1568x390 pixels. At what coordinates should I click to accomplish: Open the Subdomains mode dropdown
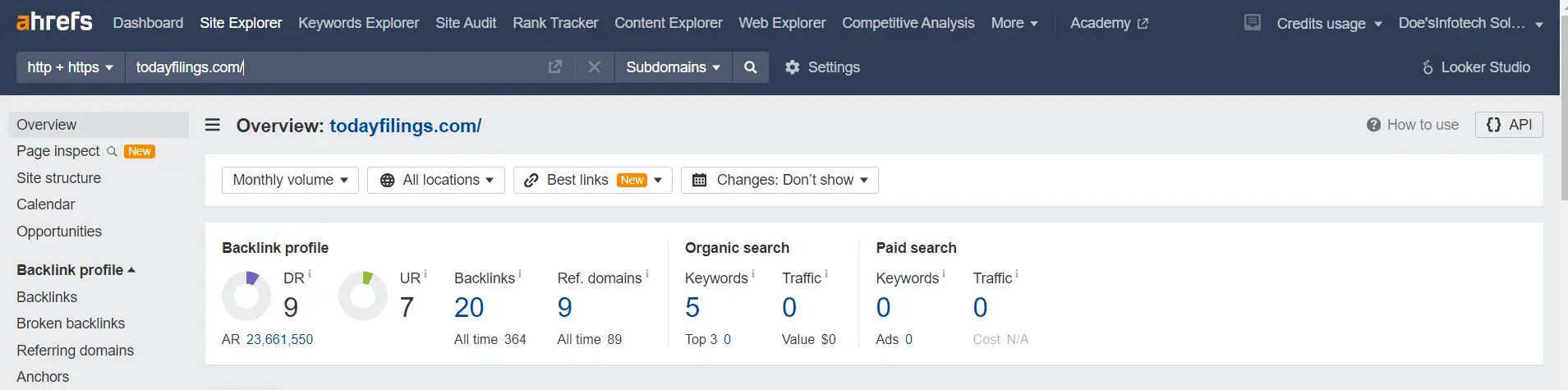point(673,67)
